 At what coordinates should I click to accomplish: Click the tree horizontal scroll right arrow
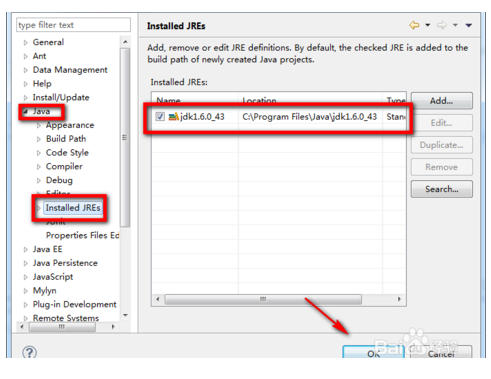(x=113, y=327)
